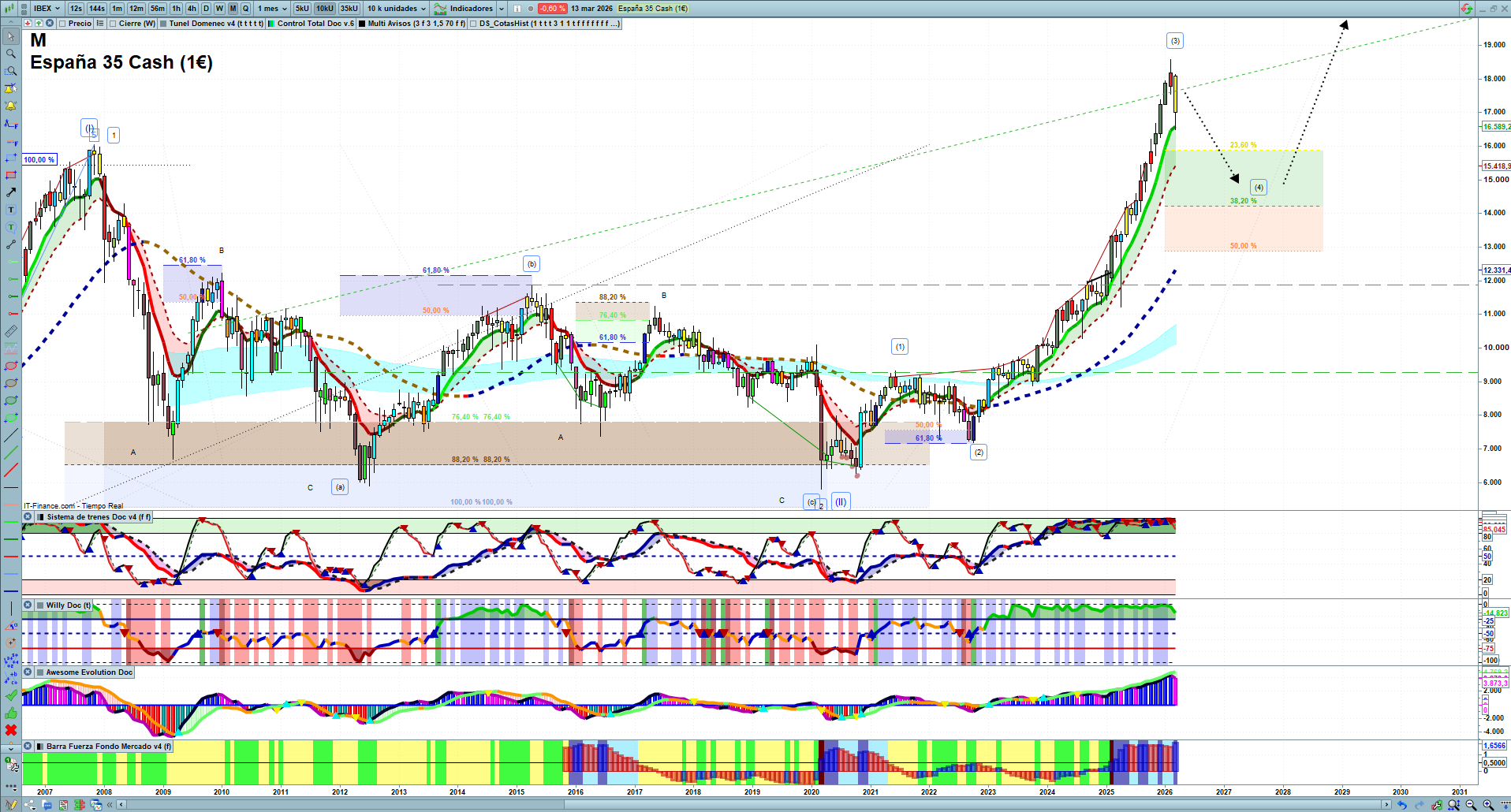1511x812 pixels.
Task: Select the 12s timeframe
Action: pyautogui.click(x=76, y=9)
